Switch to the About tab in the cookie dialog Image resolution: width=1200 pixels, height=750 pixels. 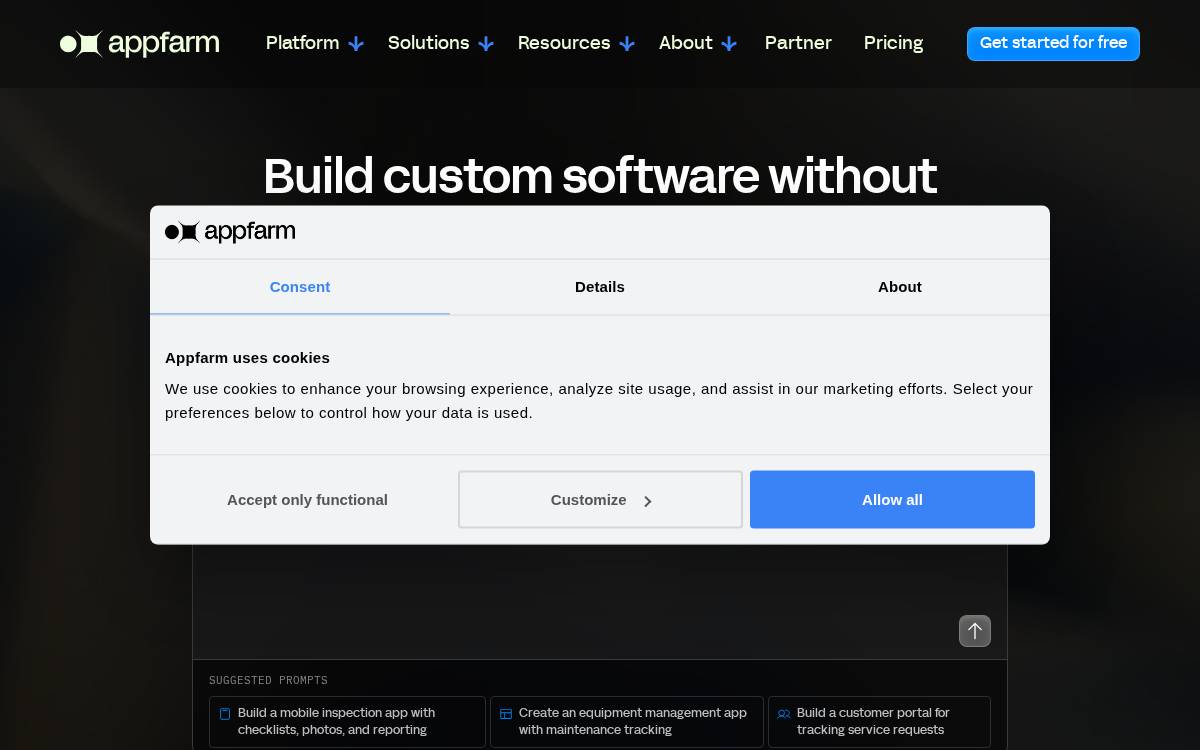[900, 287]
